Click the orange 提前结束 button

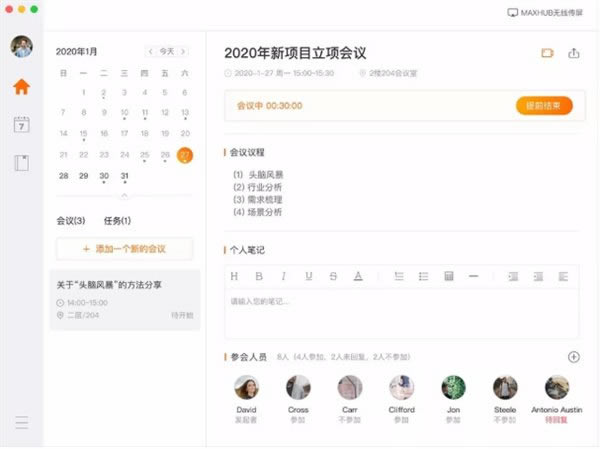pos(544,106)
